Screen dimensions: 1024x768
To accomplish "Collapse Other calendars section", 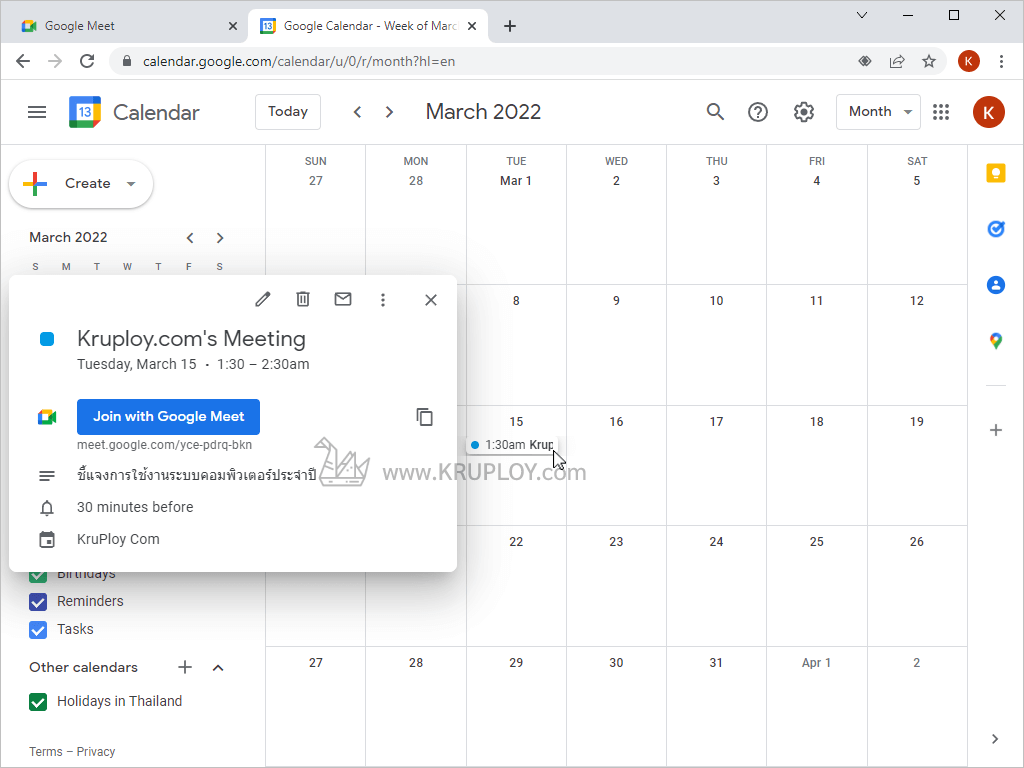I will point(218,667).
